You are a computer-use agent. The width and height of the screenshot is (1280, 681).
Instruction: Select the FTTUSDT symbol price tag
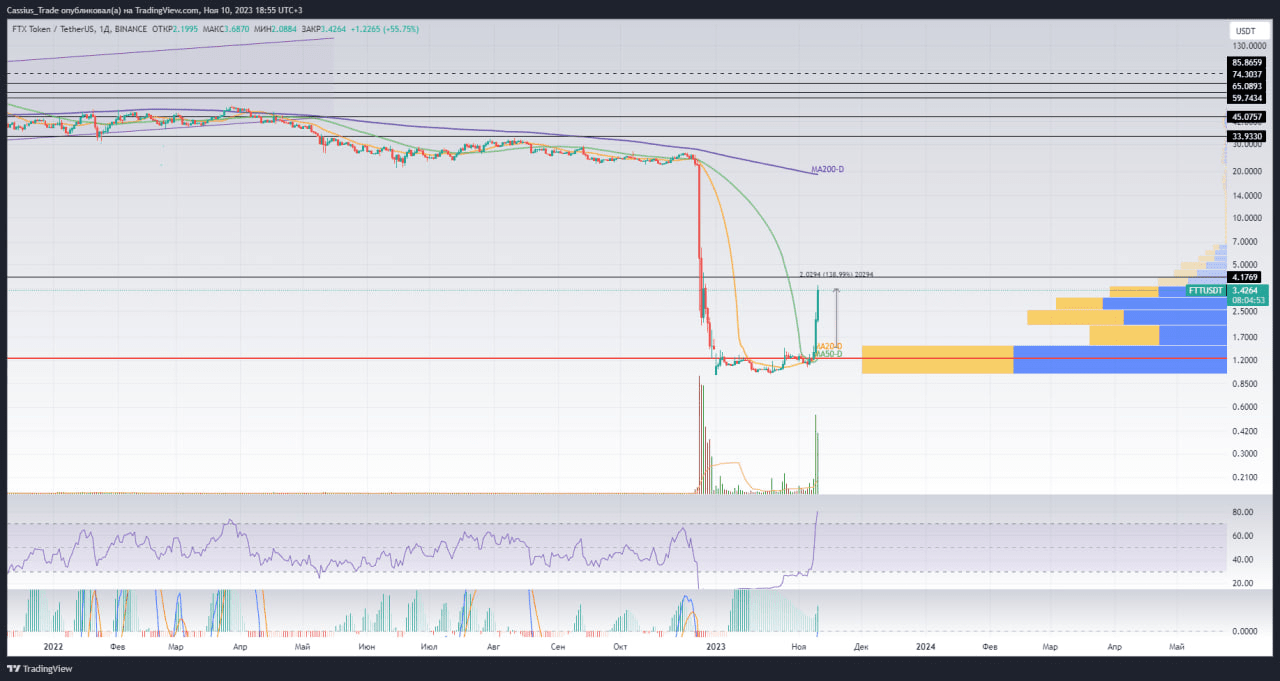click(x=1206, y=290)
